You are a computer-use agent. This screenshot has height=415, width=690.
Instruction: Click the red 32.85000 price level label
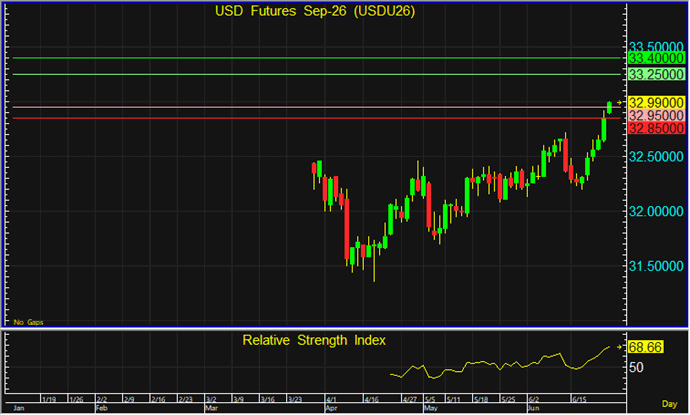[656, 129]
